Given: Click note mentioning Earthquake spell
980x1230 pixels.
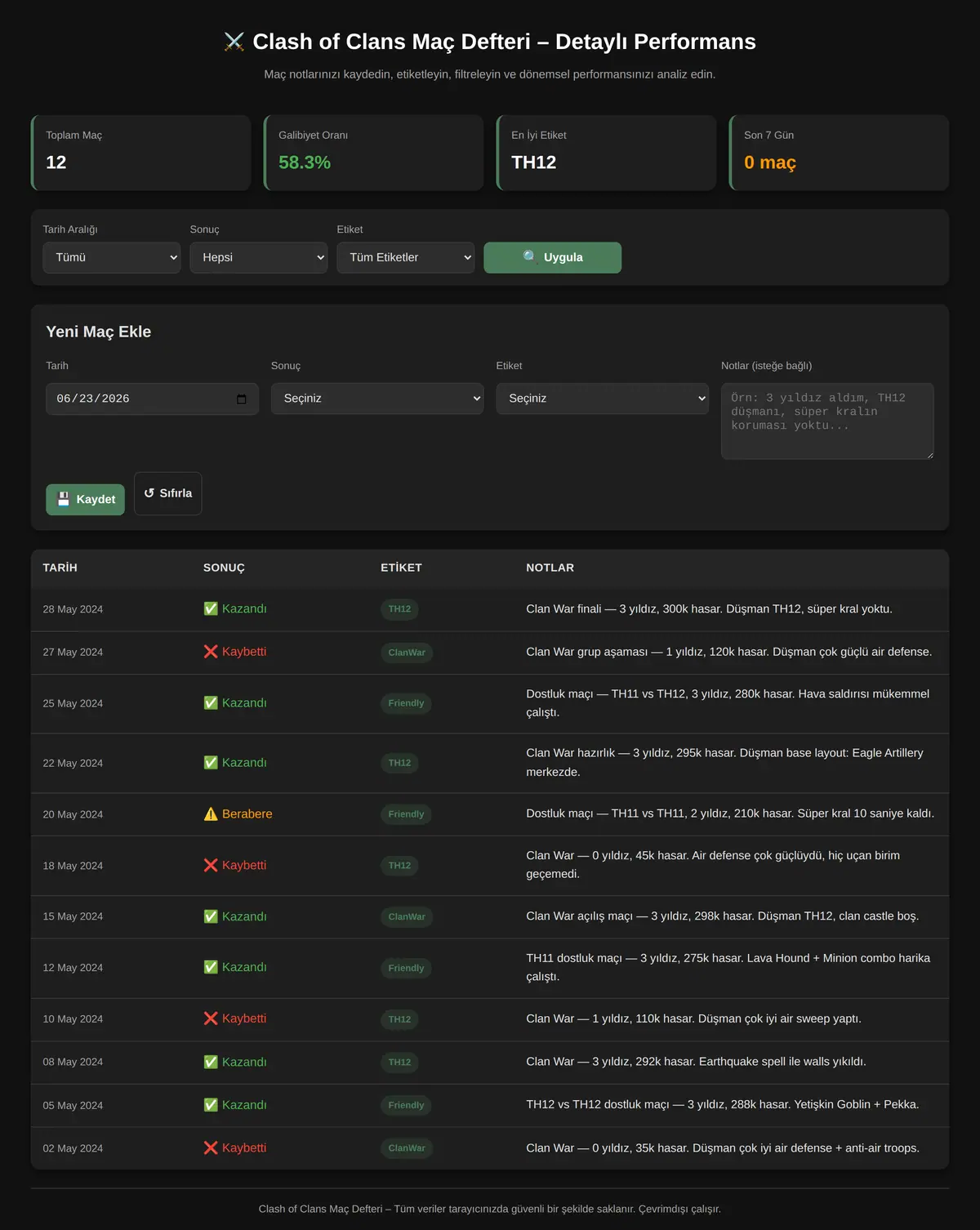Looking at the screenshot, I should (697, 1062).
